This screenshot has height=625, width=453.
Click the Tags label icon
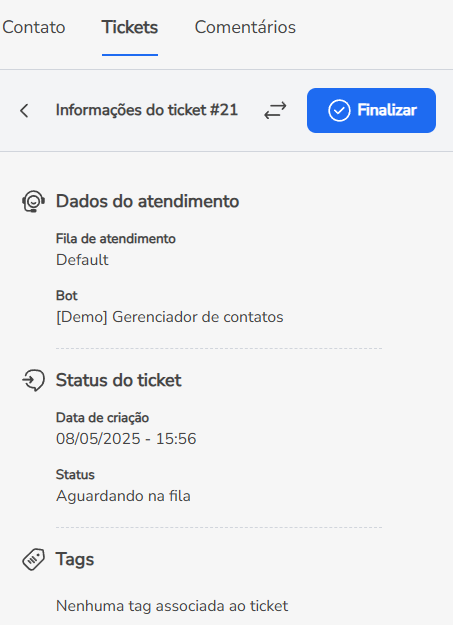point(33,559)
